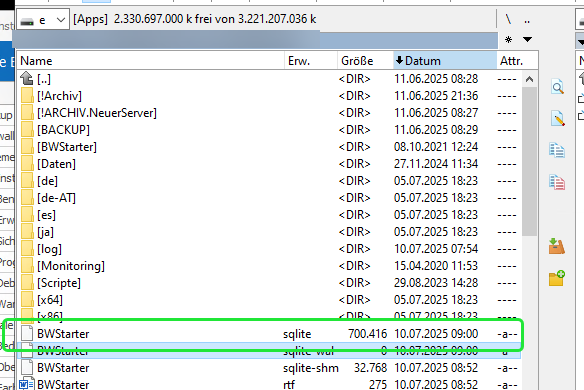Screen dimensions: 584x390
Task: Select the [de-AT] folder icon
Action: 27,198
